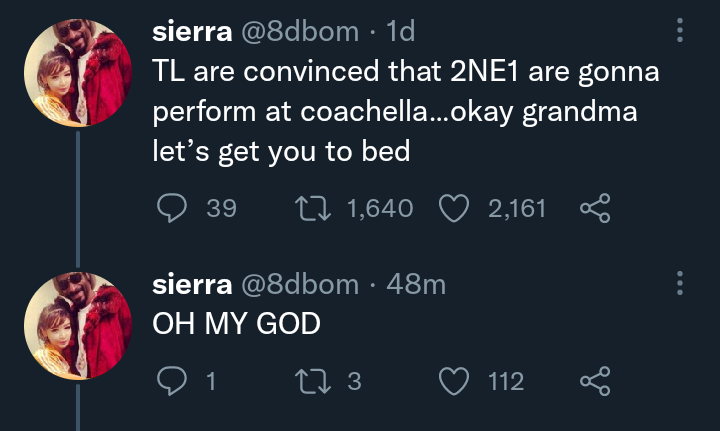Share the OH MY GOD tweet
720x431 pixels.
(x=594, y=380)
